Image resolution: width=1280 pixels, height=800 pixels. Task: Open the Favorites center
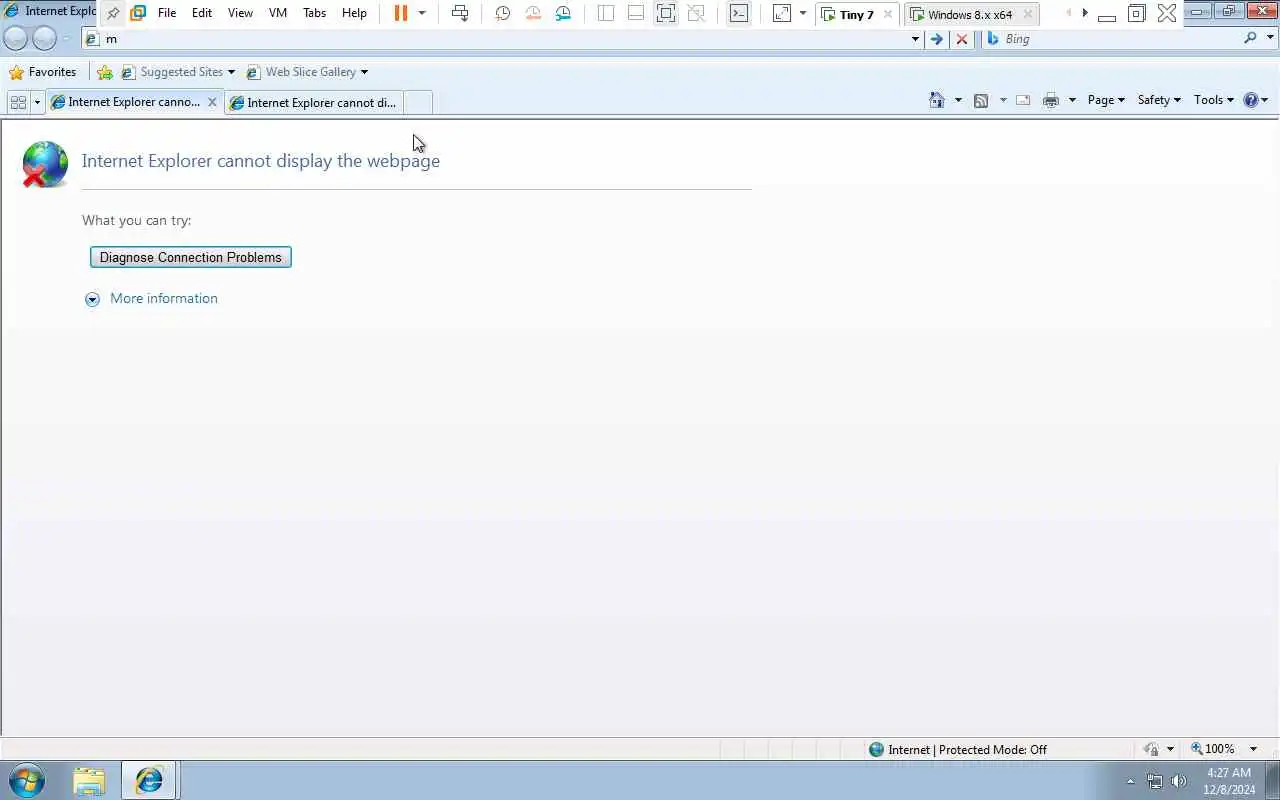click(x=42, y=72)
